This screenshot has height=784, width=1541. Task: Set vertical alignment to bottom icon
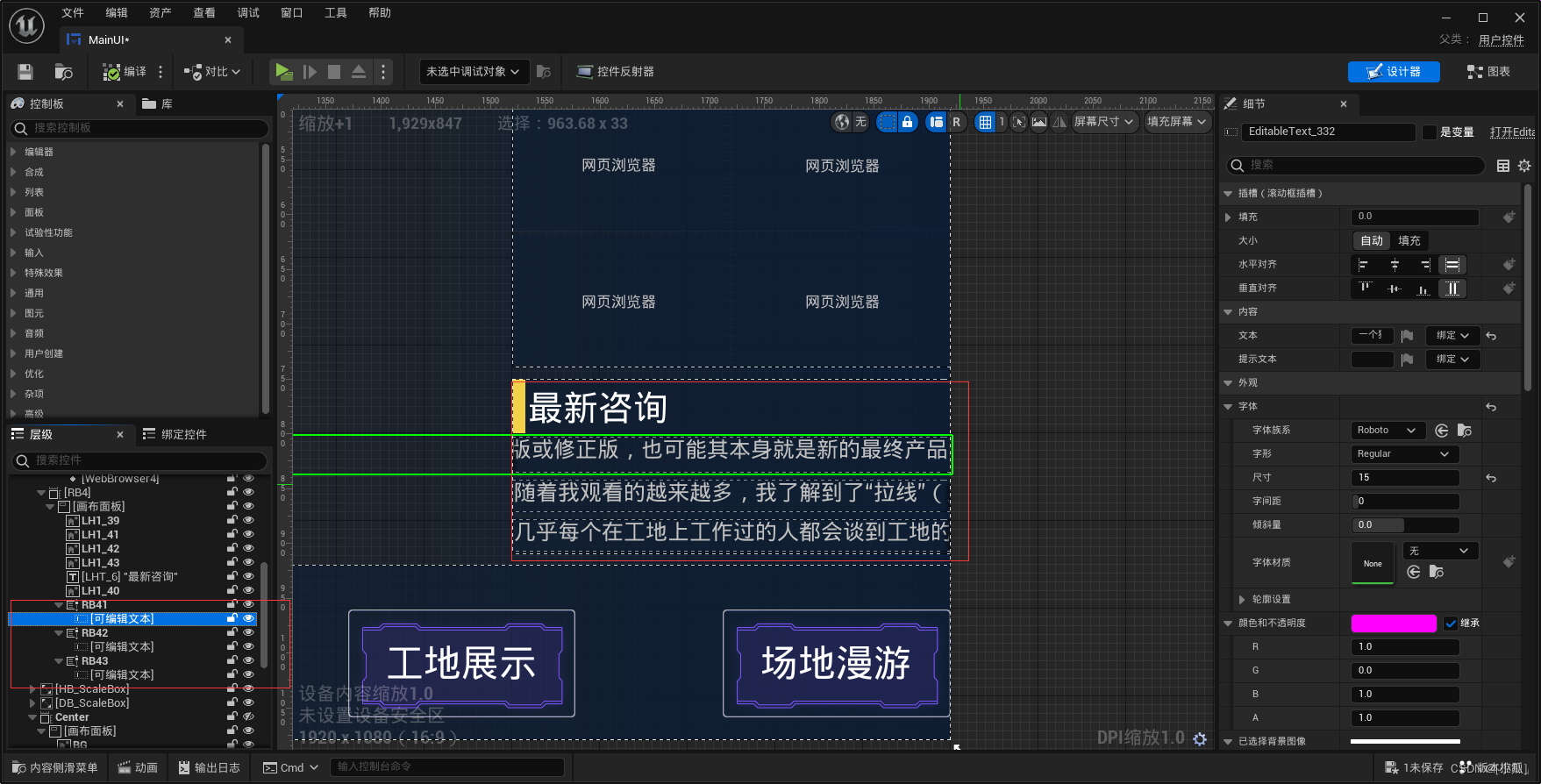1423,289
